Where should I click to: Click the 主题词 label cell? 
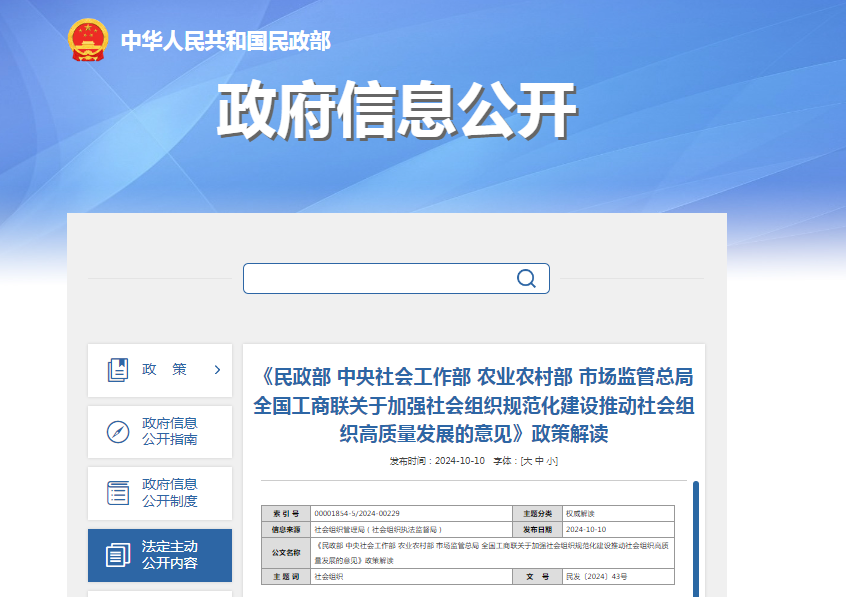286,576
